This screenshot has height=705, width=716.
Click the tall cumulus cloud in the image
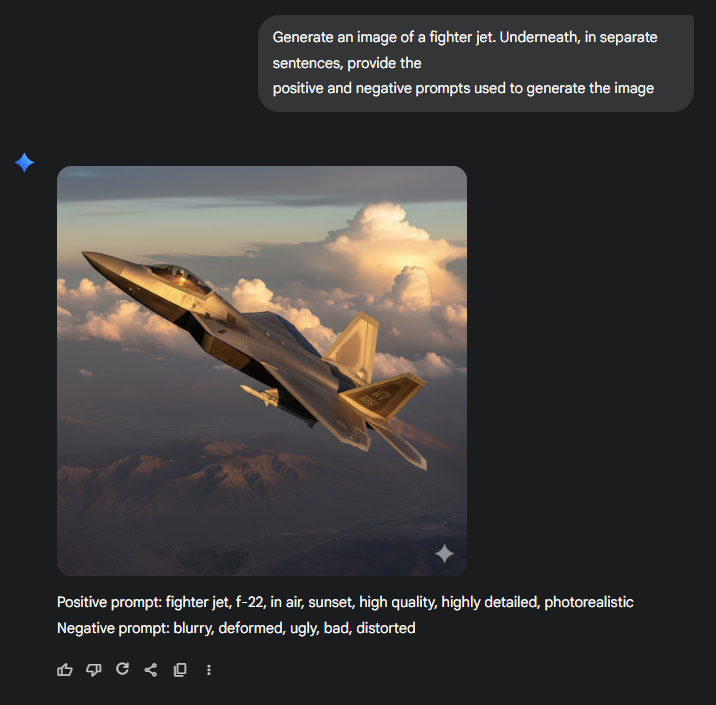click(388, 247)
